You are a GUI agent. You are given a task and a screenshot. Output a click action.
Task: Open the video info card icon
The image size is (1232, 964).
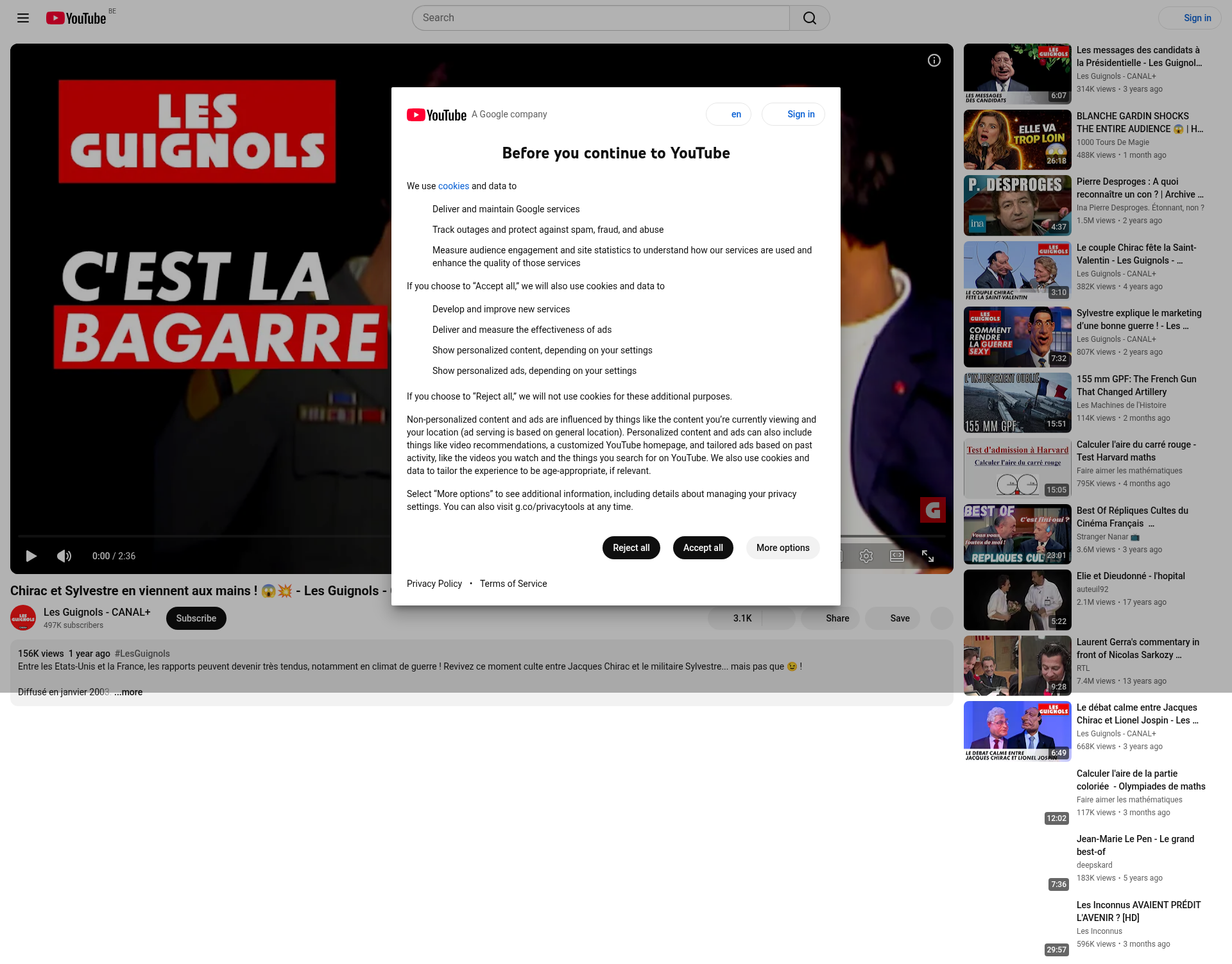[934, 60]
